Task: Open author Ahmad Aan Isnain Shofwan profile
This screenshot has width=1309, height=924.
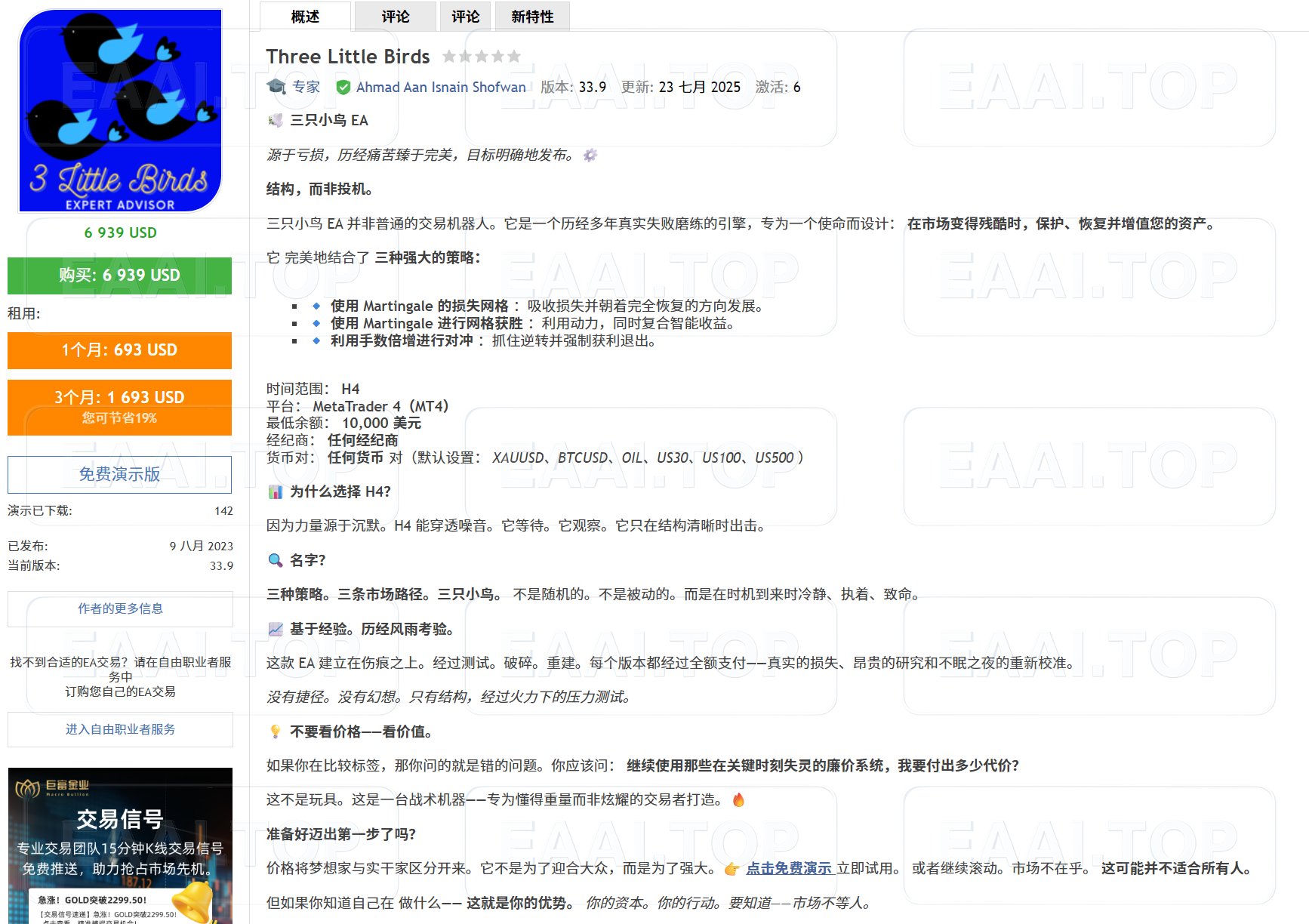Action: pyautogui.click(x=441, y=88)
